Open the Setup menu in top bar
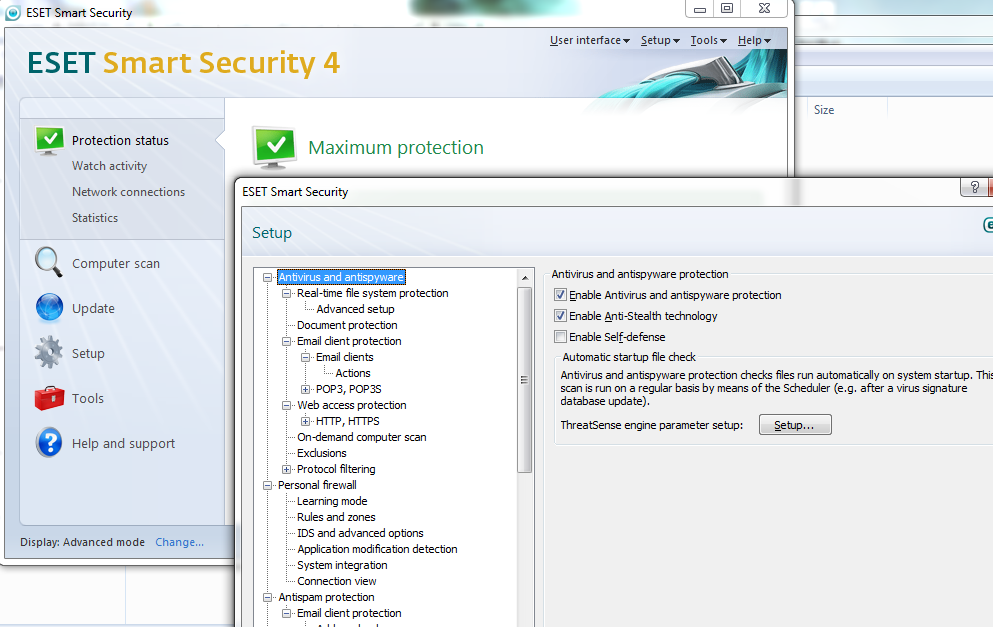 660,40
